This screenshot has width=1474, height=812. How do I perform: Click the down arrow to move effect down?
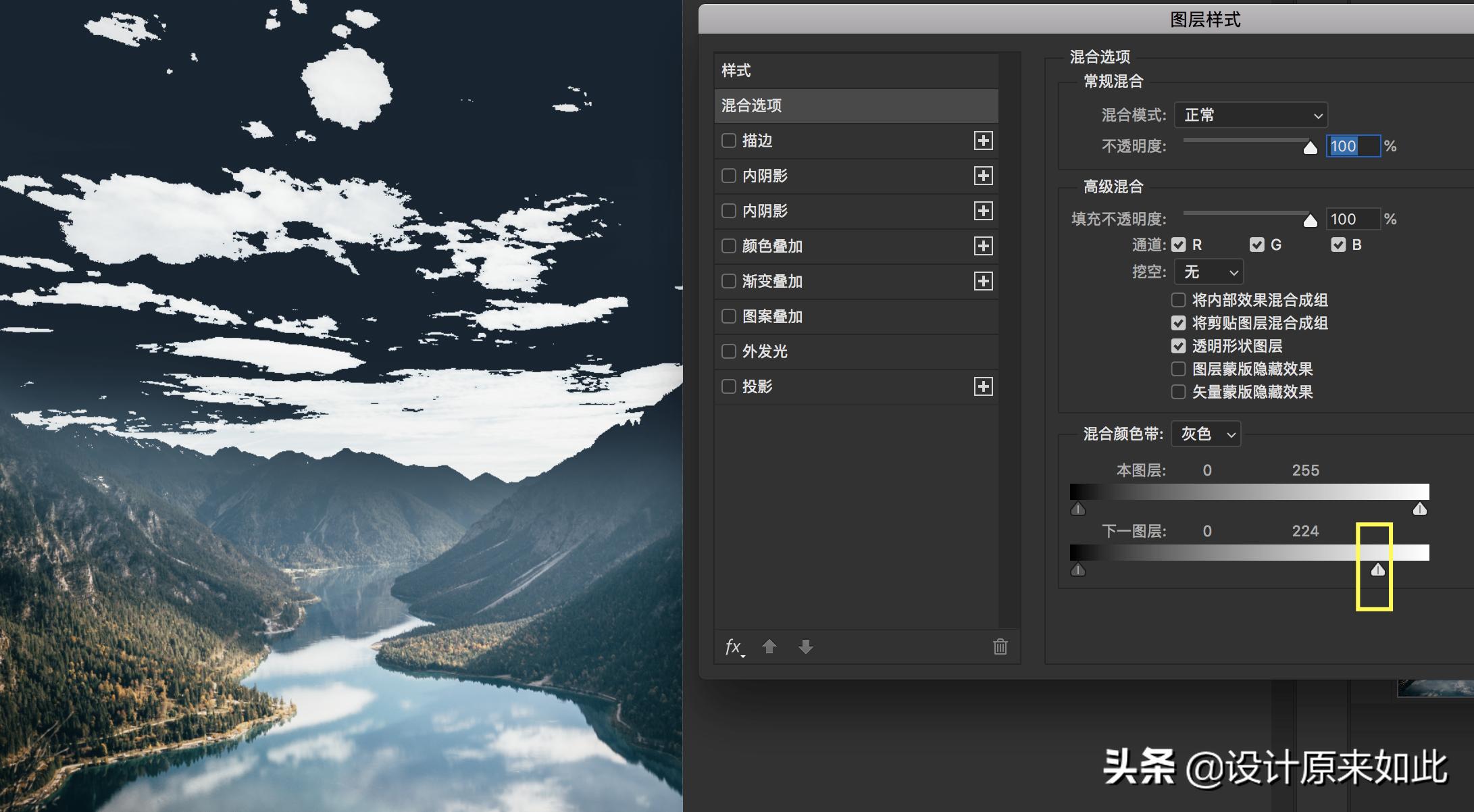[x=806, y=647]
